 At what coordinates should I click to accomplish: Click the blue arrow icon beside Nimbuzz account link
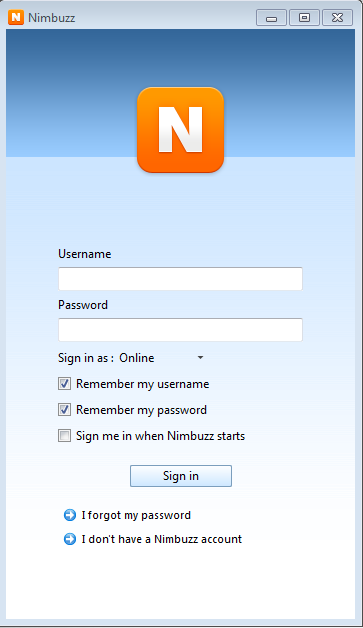coord(70,539)
